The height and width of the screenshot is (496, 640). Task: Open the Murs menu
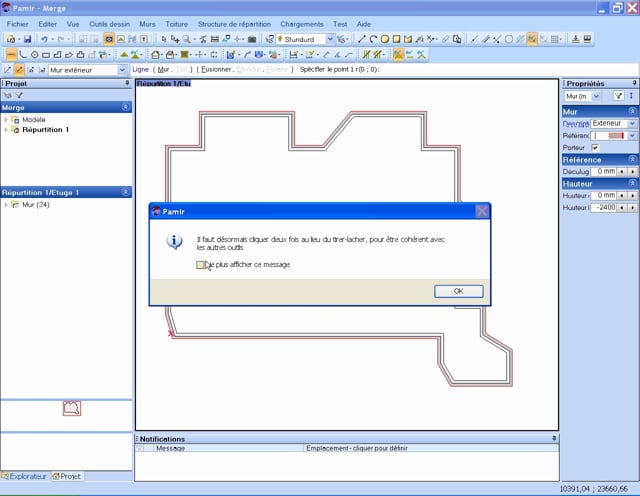[x=147, y=24]
